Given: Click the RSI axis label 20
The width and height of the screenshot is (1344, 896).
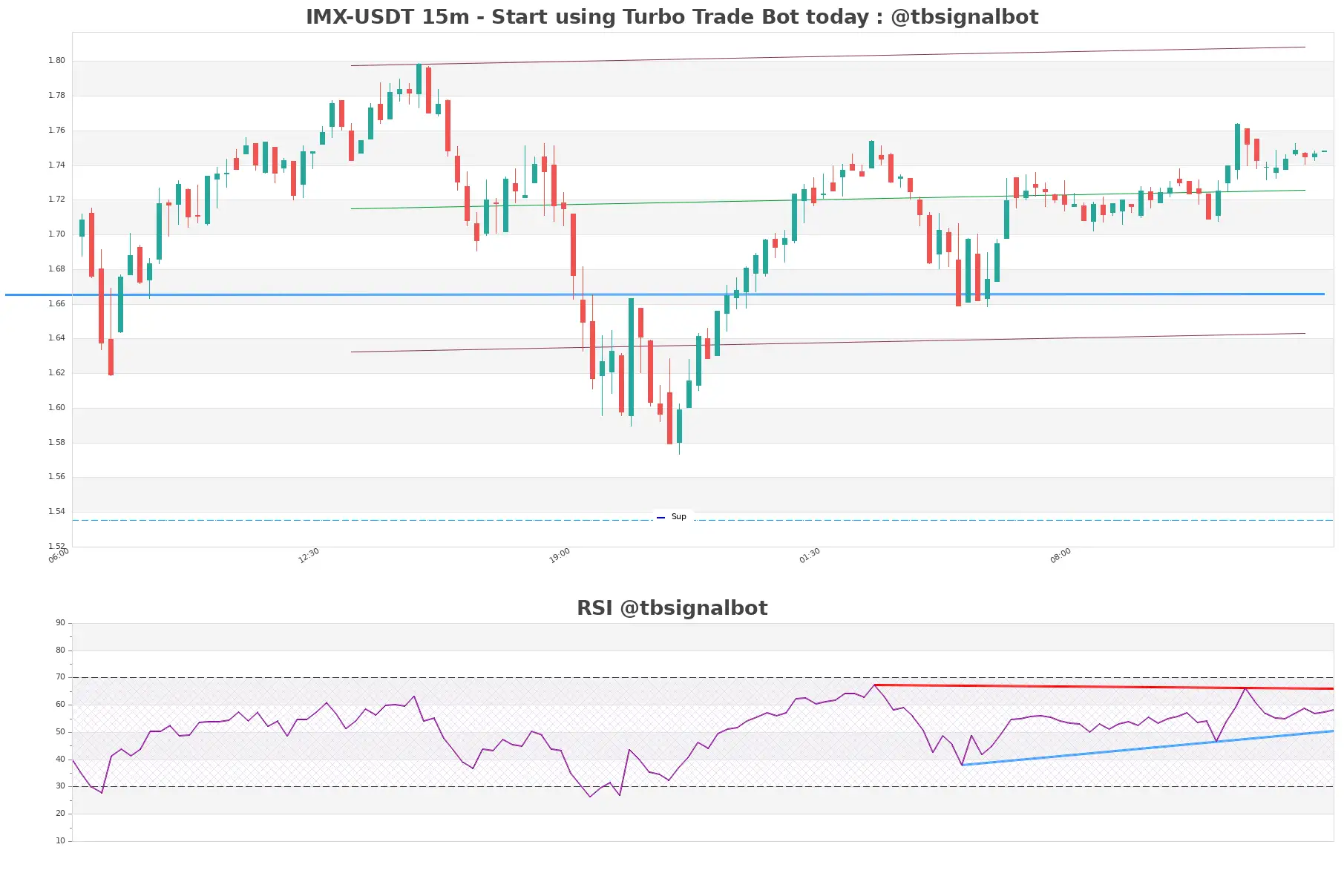Looking at the screenshot, I should [60, 814].
